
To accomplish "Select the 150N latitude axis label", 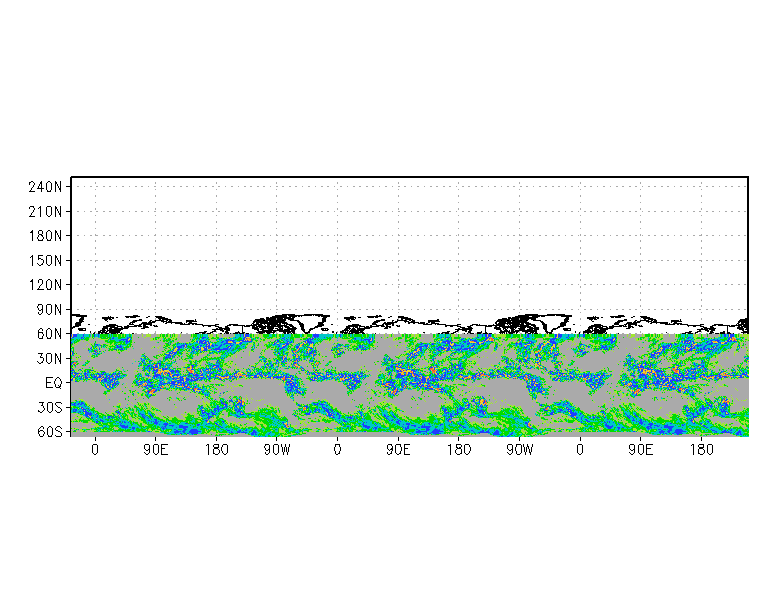I will coord(46,260).
